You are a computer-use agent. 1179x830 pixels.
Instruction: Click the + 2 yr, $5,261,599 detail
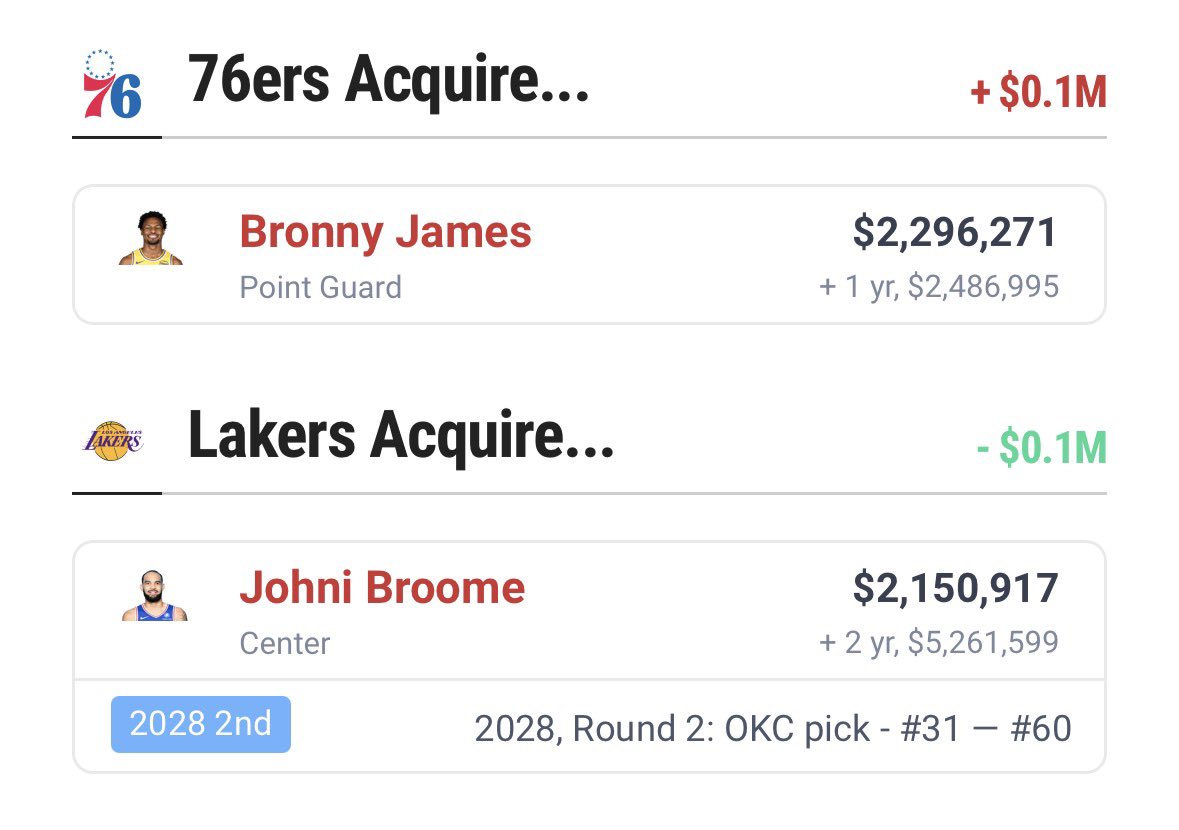coord(938,642)
